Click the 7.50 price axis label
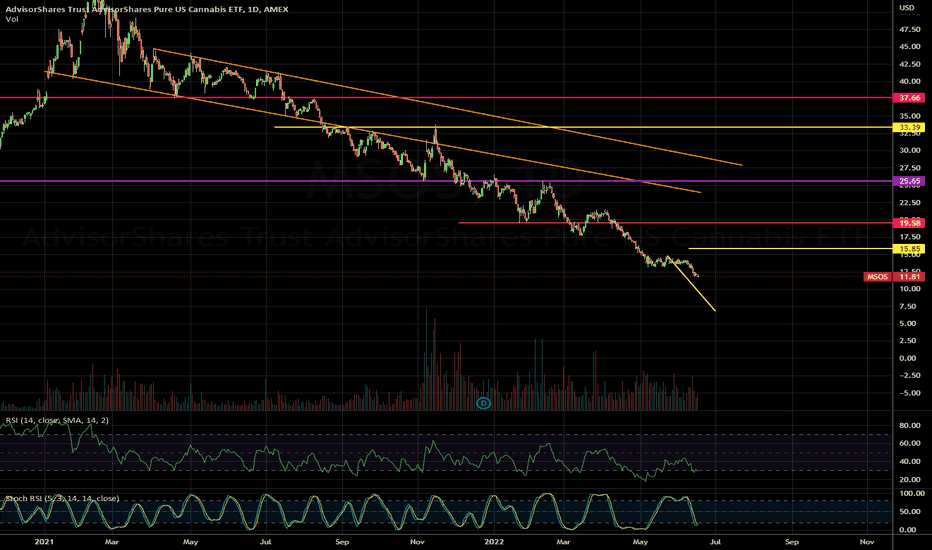The image size is (932, 550). click(x=908, y=306)
